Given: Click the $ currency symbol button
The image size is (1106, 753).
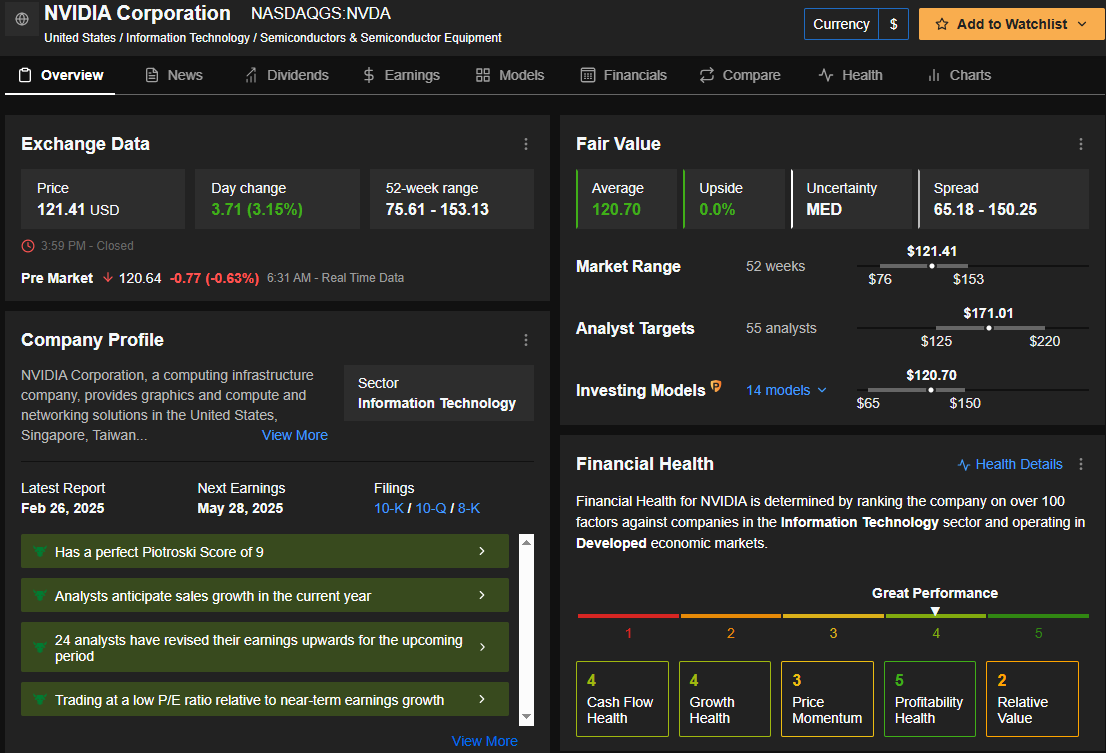Looking at the screenshot, I should pos(894,24).
